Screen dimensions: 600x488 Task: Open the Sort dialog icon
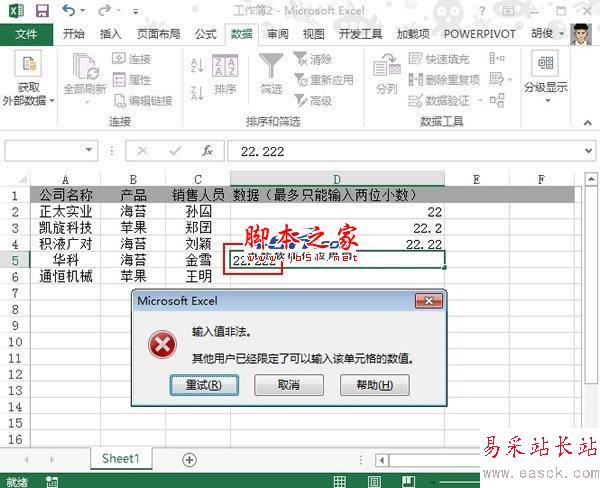[x=225, y=66]
